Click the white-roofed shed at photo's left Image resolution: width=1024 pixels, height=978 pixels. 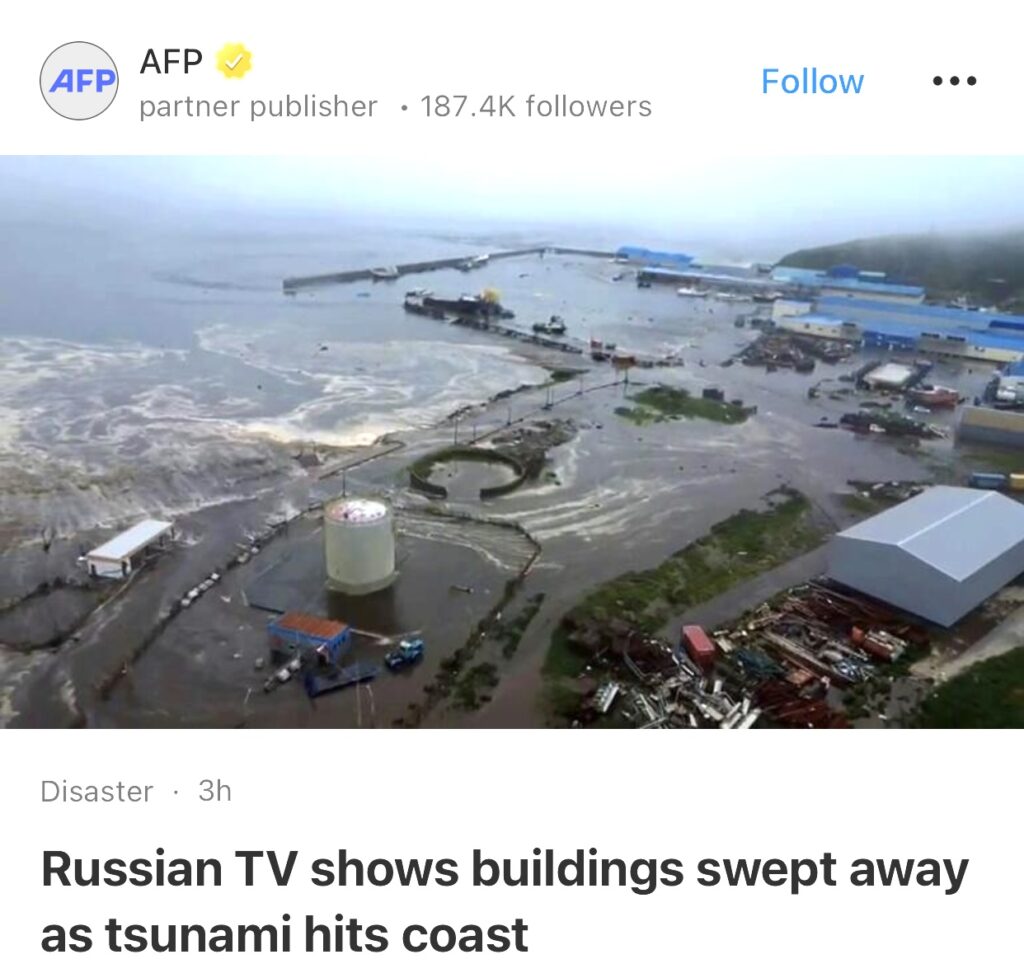click(x=129, y=548)
